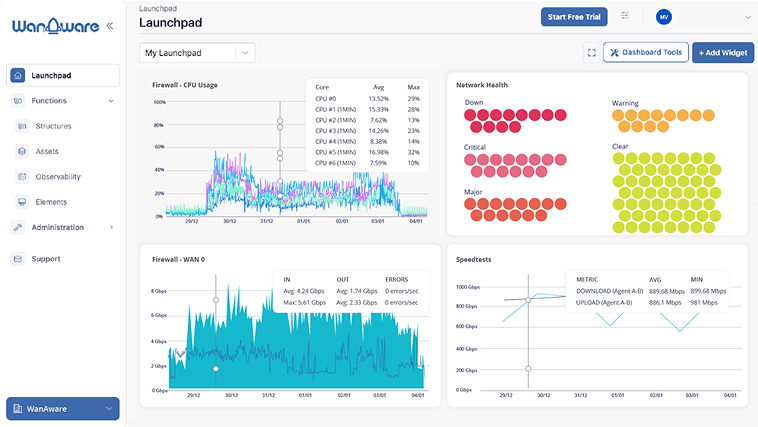Click CPU #0 row in legend
758x427 pixels.
tap(367, 99)
